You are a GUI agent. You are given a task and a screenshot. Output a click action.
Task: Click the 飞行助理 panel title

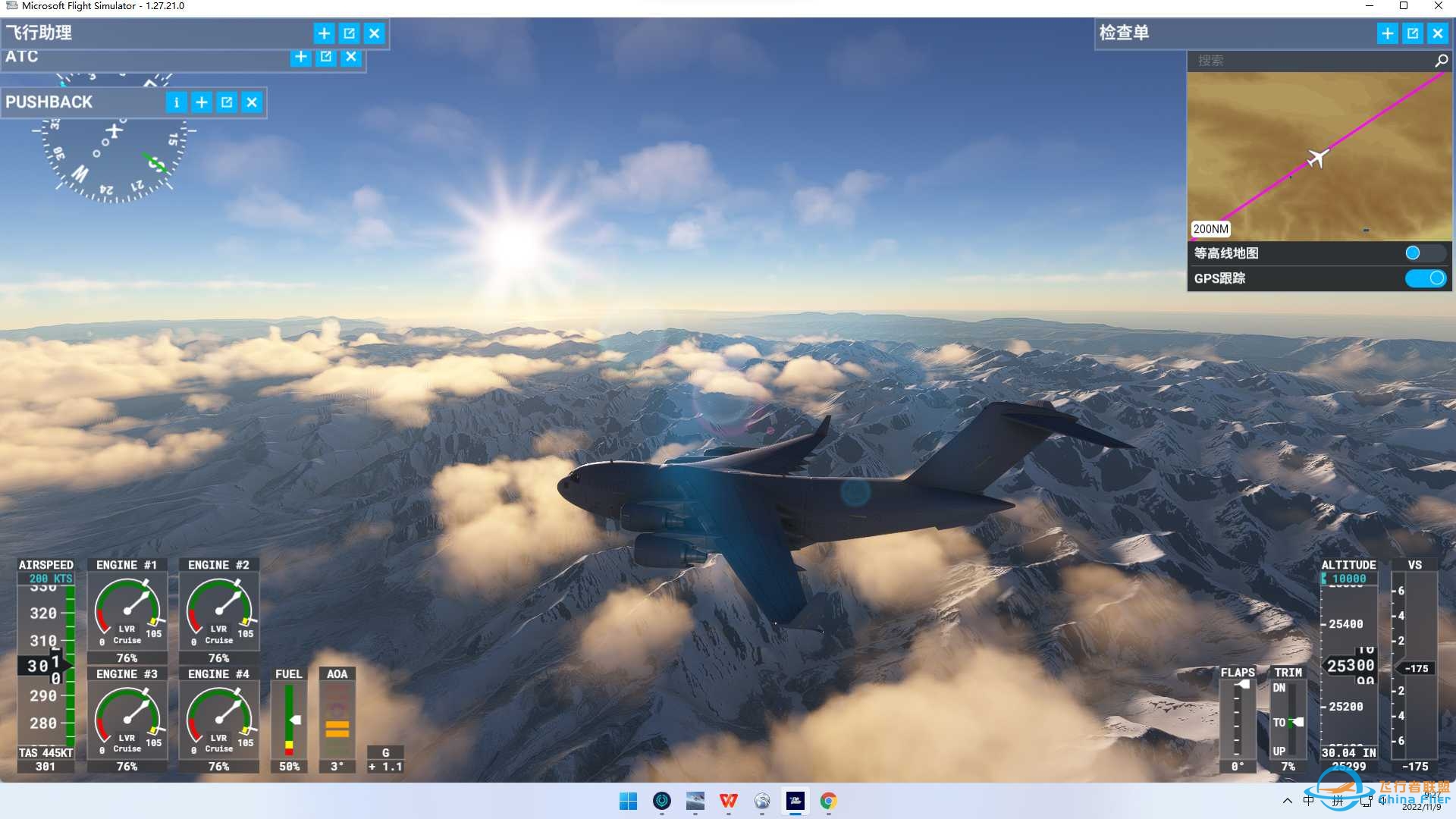pyautogui.click(x=39, y=33)
